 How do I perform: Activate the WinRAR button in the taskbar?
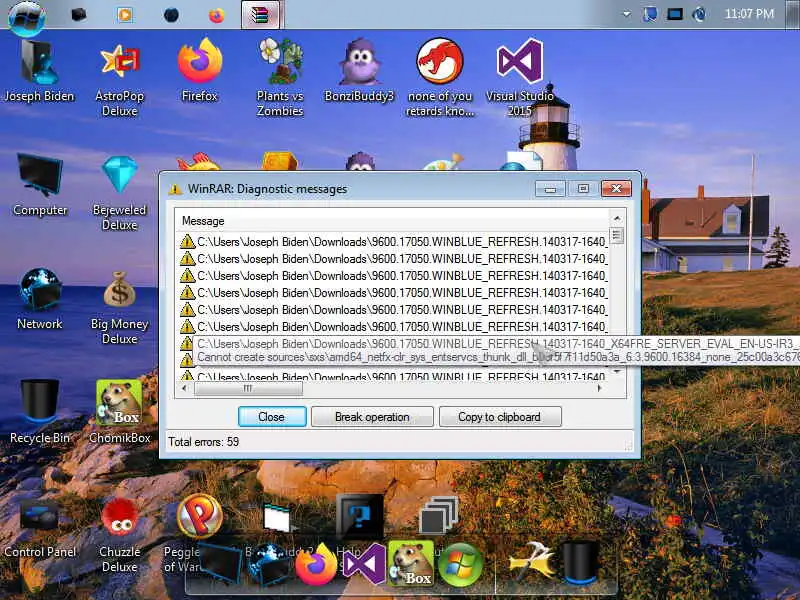[x=260, y=15]
